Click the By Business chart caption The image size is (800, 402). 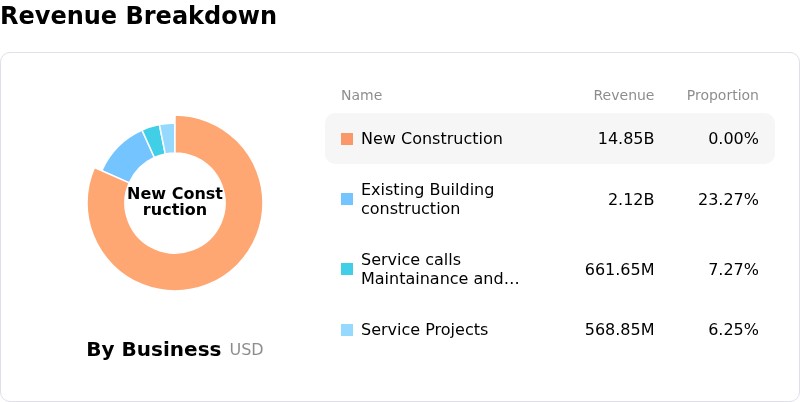[x=154, y=349]
